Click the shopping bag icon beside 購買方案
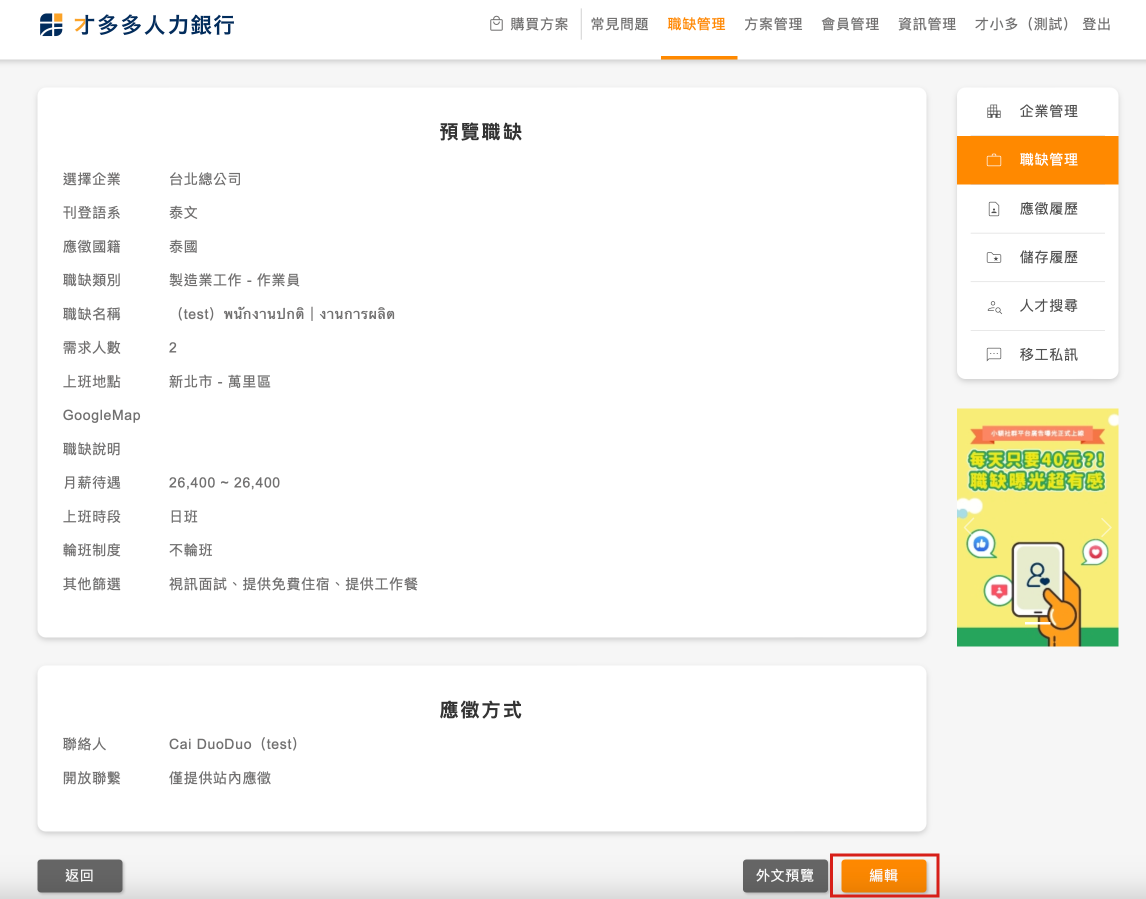This screenshot has height=899, width=1146. pos(496,24)
